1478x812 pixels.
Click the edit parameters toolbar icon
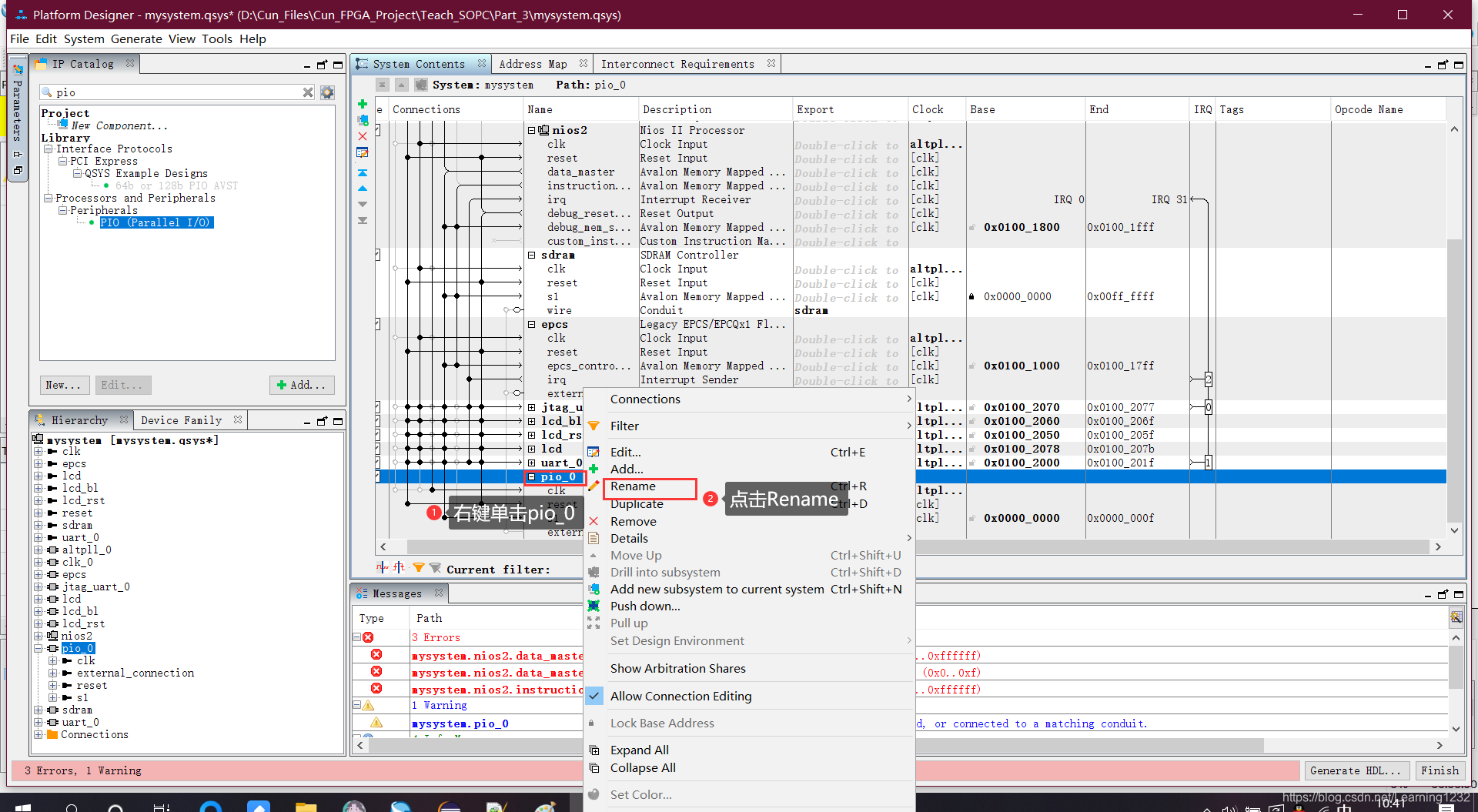(363, 152)
